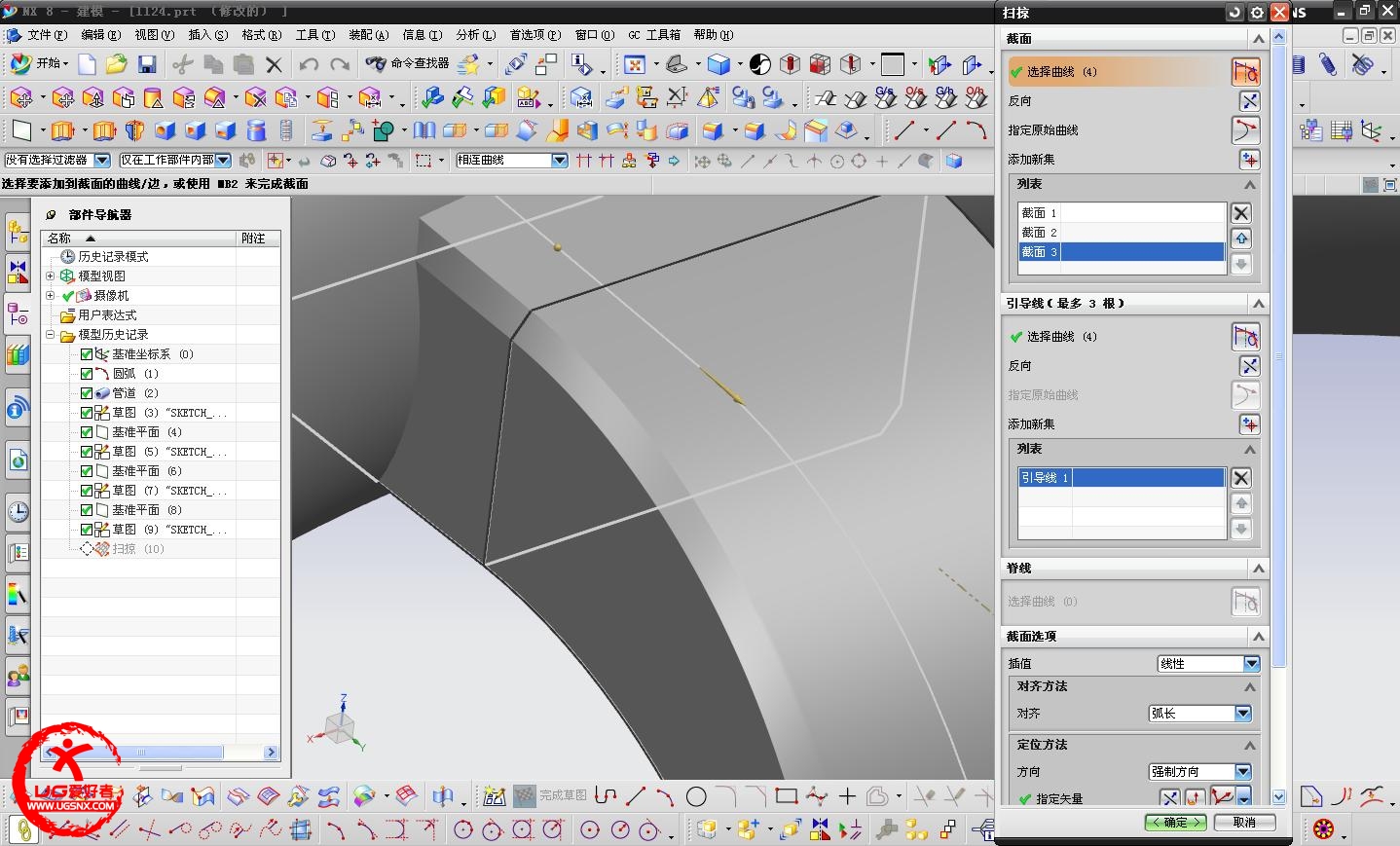The image size is (1400, 846).
Task: Select 引导线 1 in guide list
Action: click(1122, 478)
